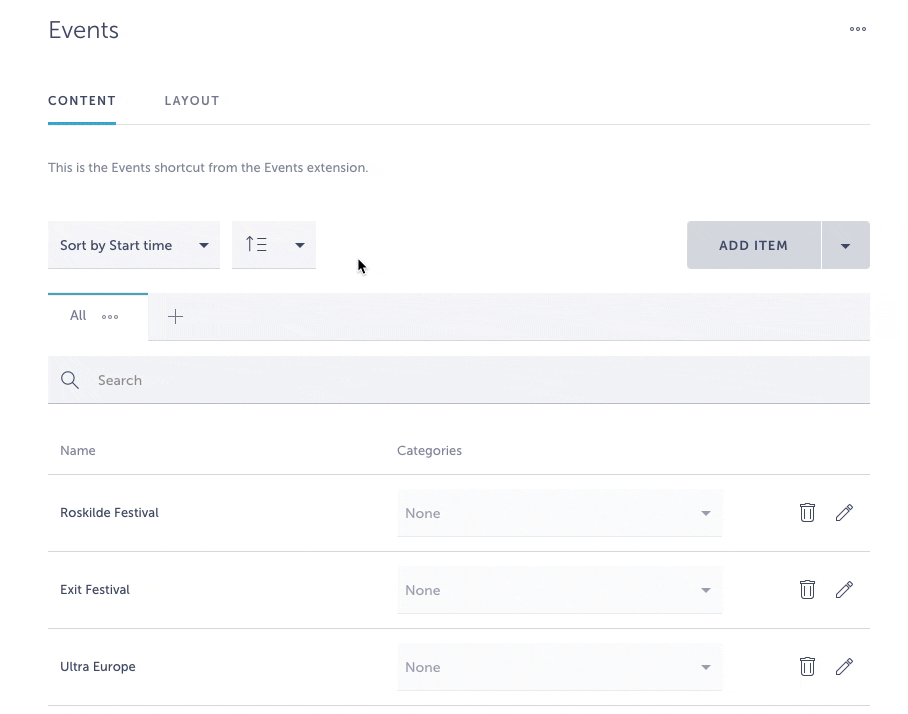Open options dots on All tab
Viewport: 908px width, 714px height.
tap(110, 317)
